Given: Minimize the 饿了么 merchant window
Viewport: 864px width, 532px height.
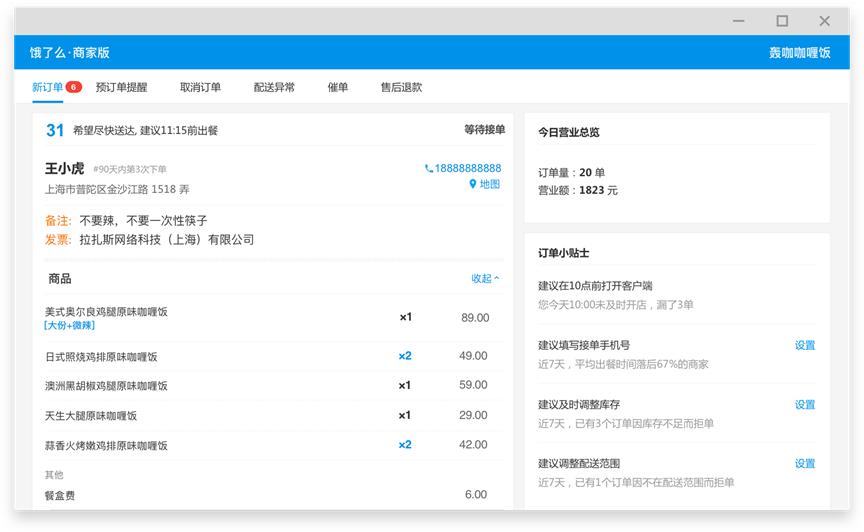Looking at the screenshot, I should [x=738, y=21].
